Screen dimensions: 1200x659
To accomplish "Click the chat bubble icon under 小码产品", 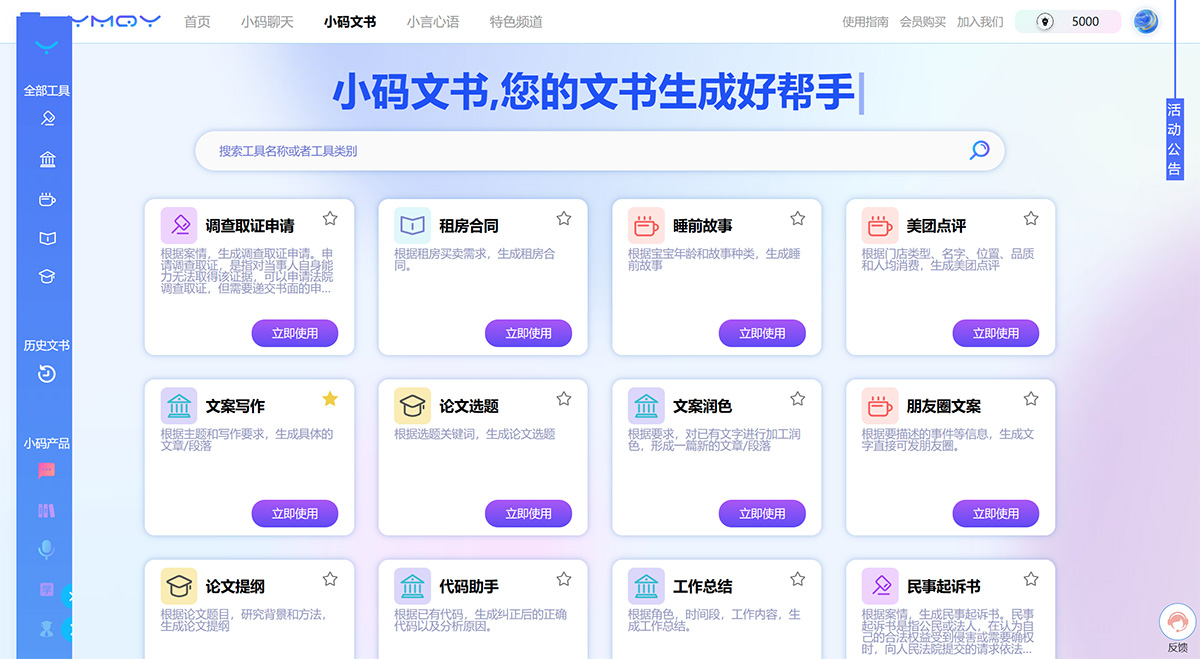I will [x=46, y=470].
